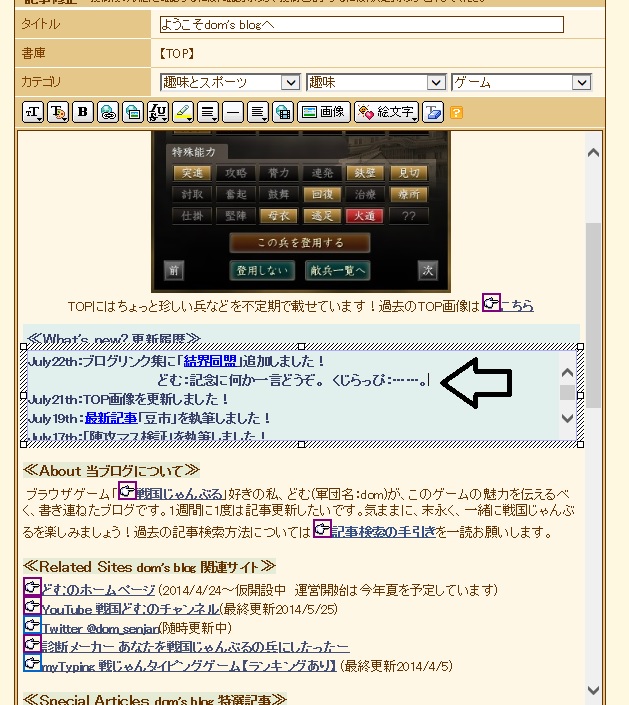
Task: Open the 戦国じゃんぶる game link
Action: click(179, 494)
